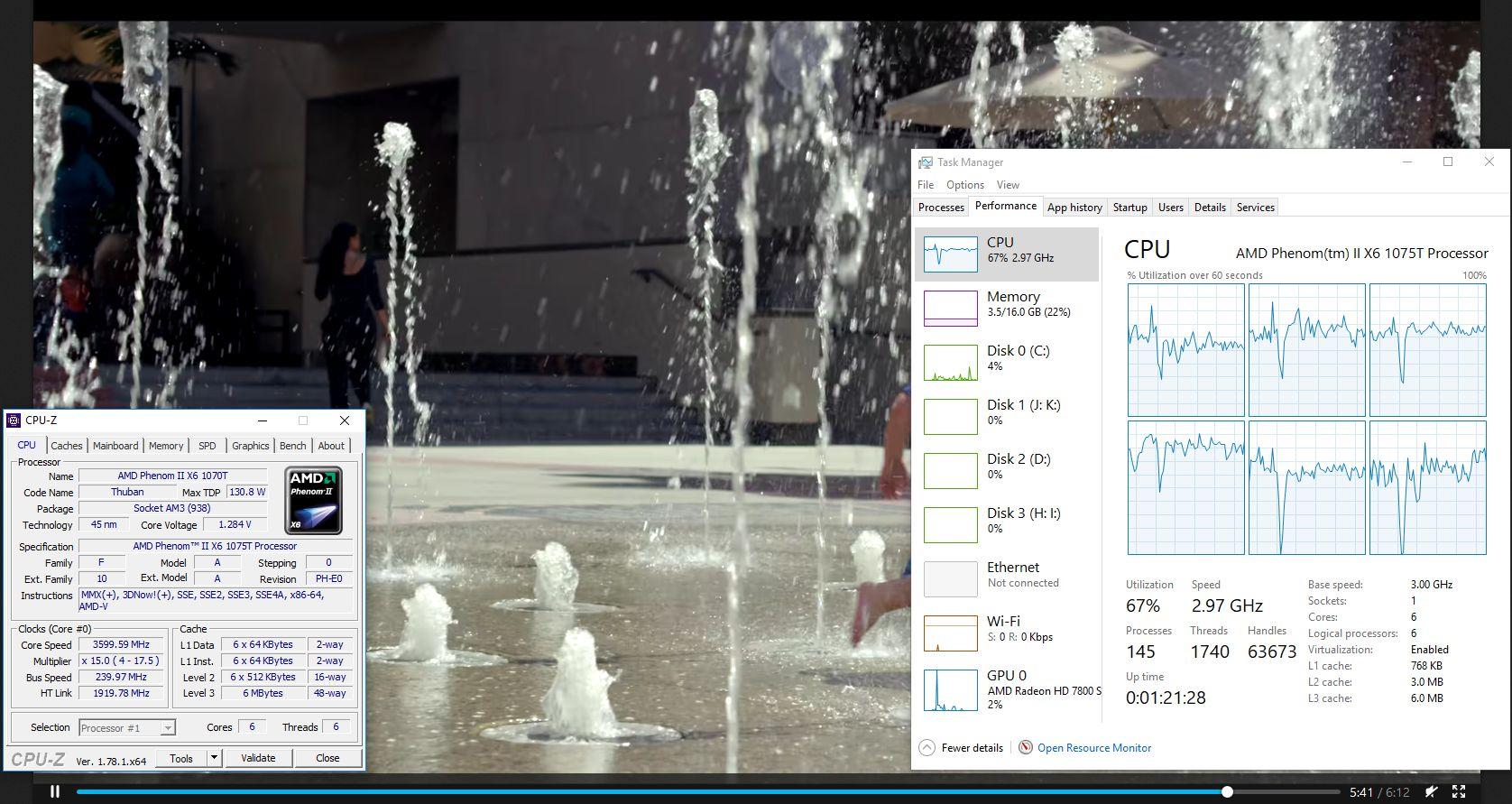Click the Handles count 63673
Screen dimensions: 1512x804
coord(1272,652)
